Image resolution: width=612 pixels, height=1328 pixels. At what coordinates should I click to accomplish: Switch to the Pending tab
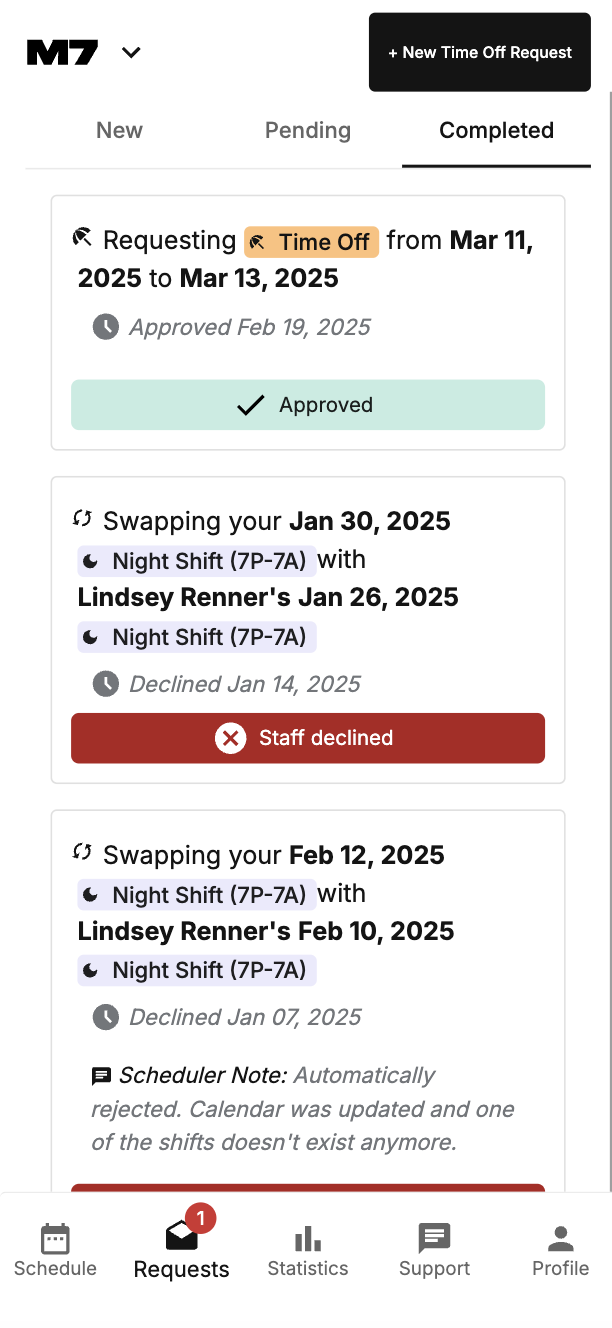[x=307, y=130]
